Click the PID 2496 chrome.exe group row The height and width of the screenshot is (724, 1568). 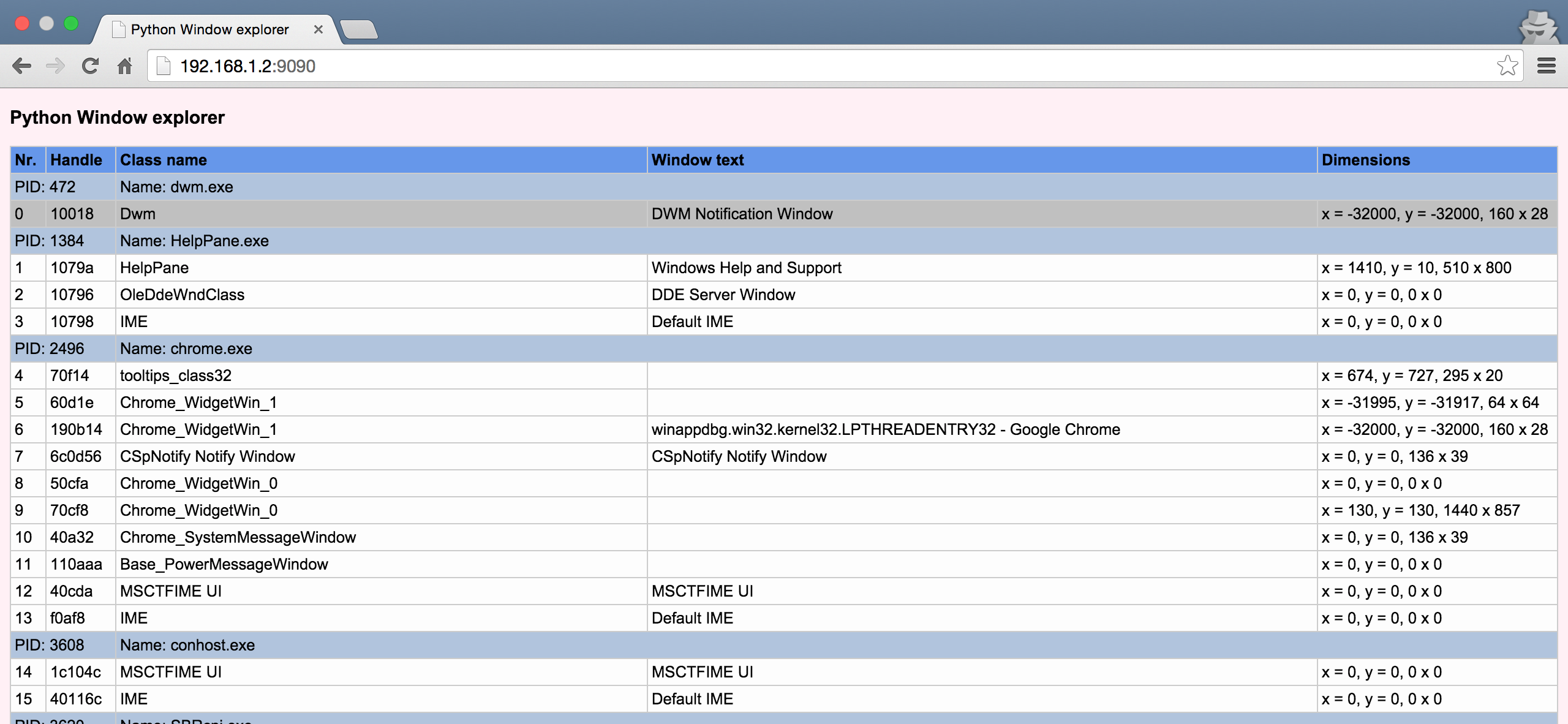186,349
